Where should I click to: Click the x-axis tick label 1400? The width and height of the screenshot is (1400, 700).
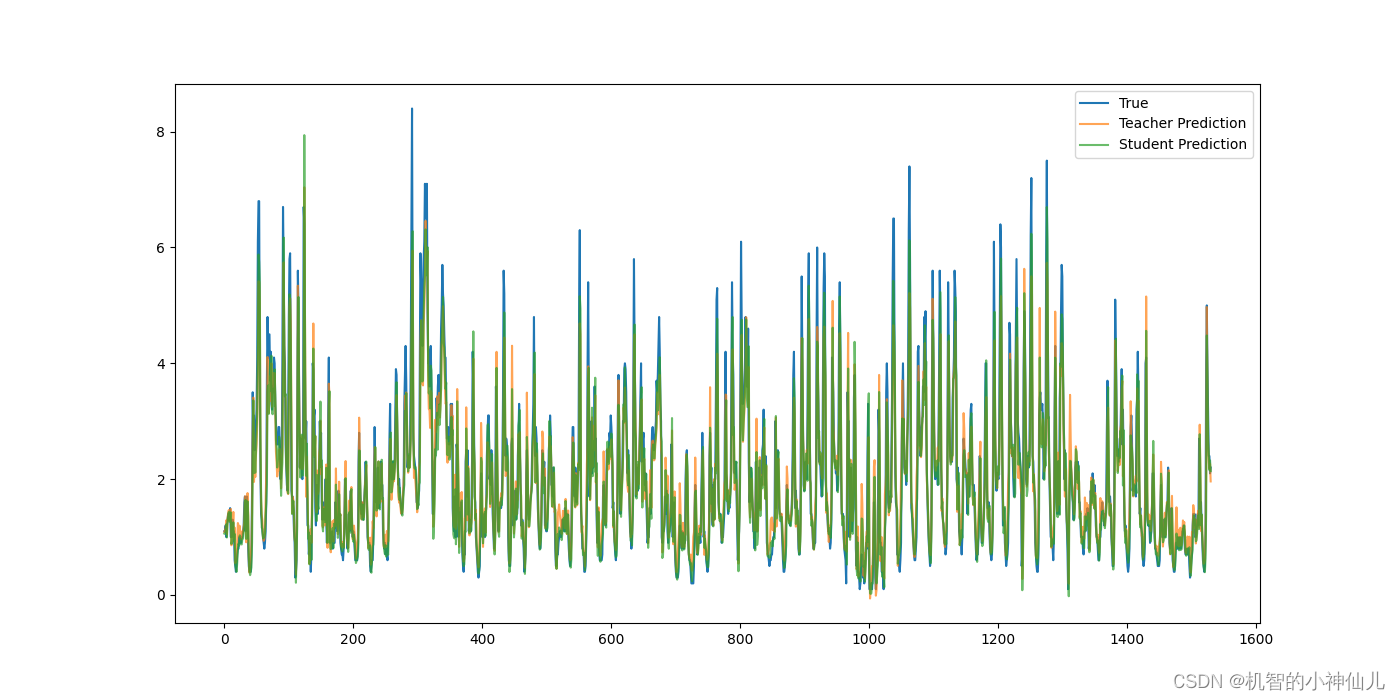pyautogui.click(x=1127, y=639)
